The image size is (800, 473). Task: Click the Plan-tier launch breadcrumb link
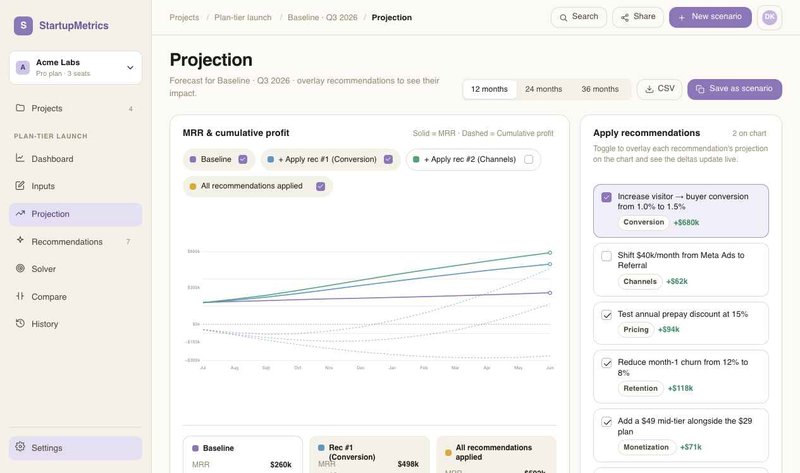243,17
